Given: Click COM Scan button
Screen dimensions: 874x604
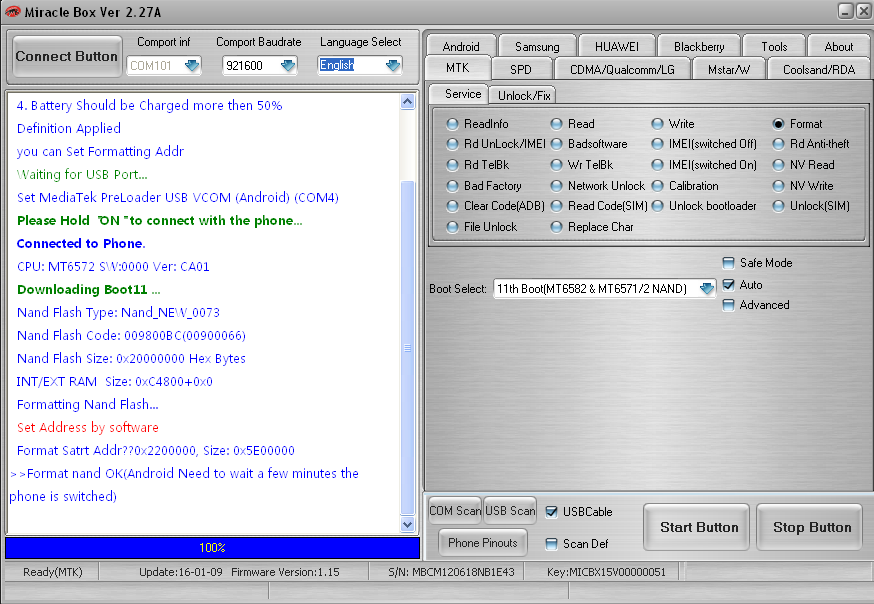Looking at the screenshot, I should (x=455, y=511).
